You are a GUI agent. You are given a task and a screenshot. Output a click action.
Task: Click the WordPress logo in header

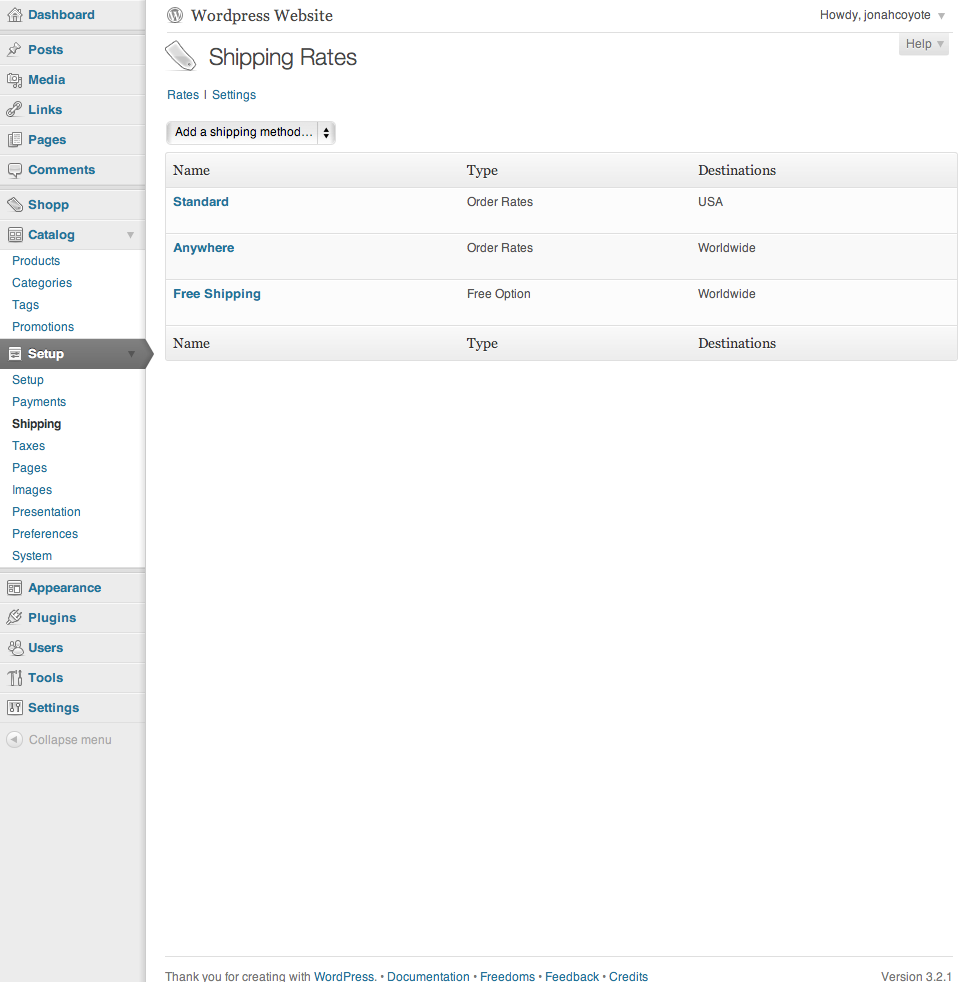(175, 15)
